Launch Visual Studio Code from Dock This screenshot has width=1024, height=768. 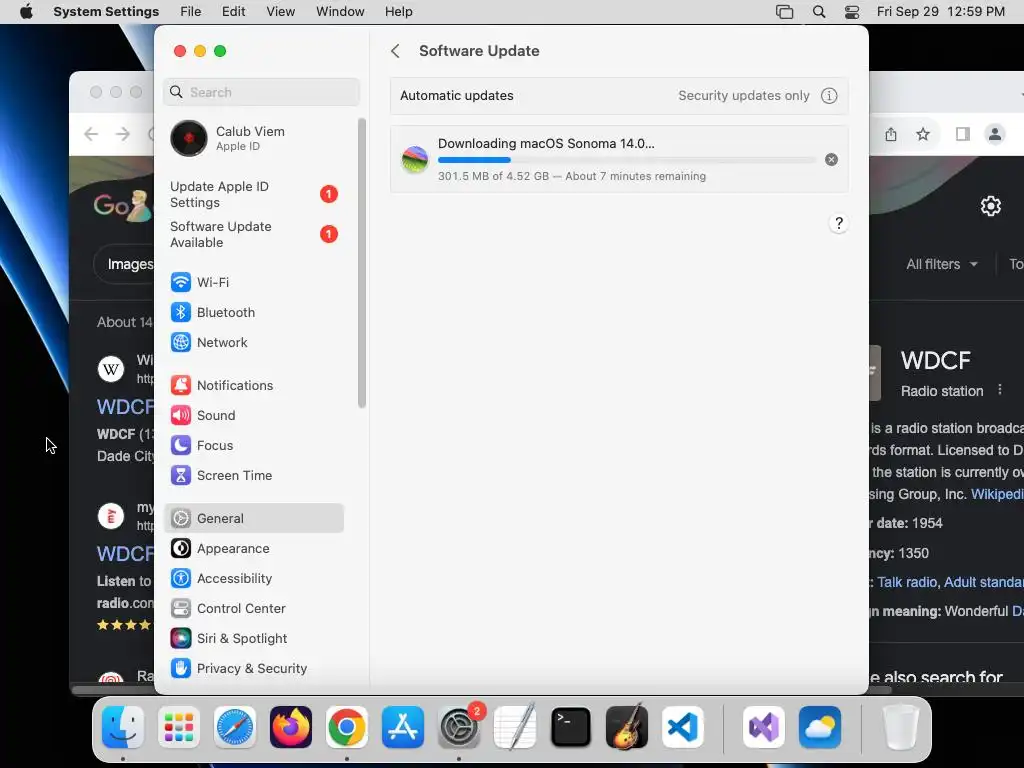(682, 727)
